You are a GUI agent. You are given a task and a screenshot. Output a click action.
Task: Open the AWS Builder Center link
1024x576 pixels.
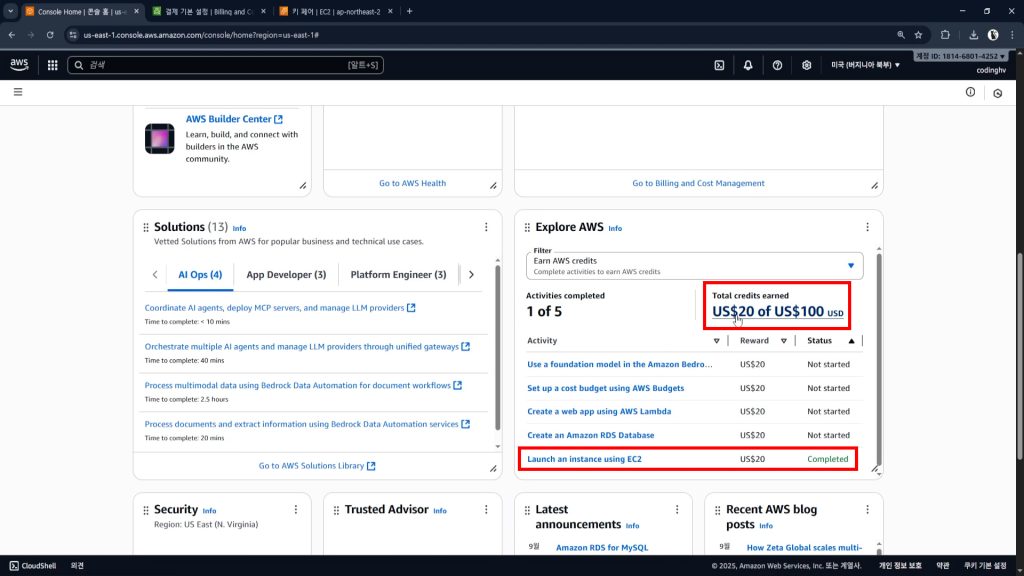pos(234,119)
